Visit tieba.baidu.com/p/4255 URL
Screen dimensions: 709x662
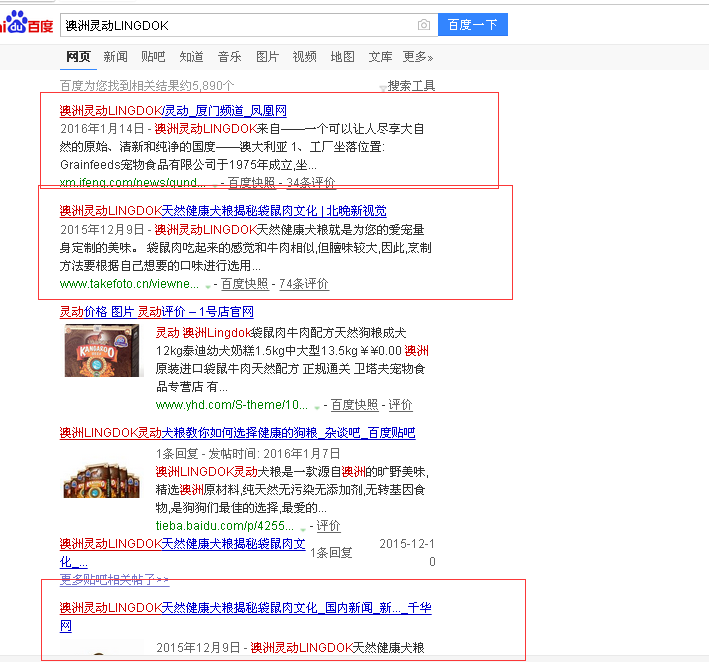pyautogui.click(x=225, y=525)
